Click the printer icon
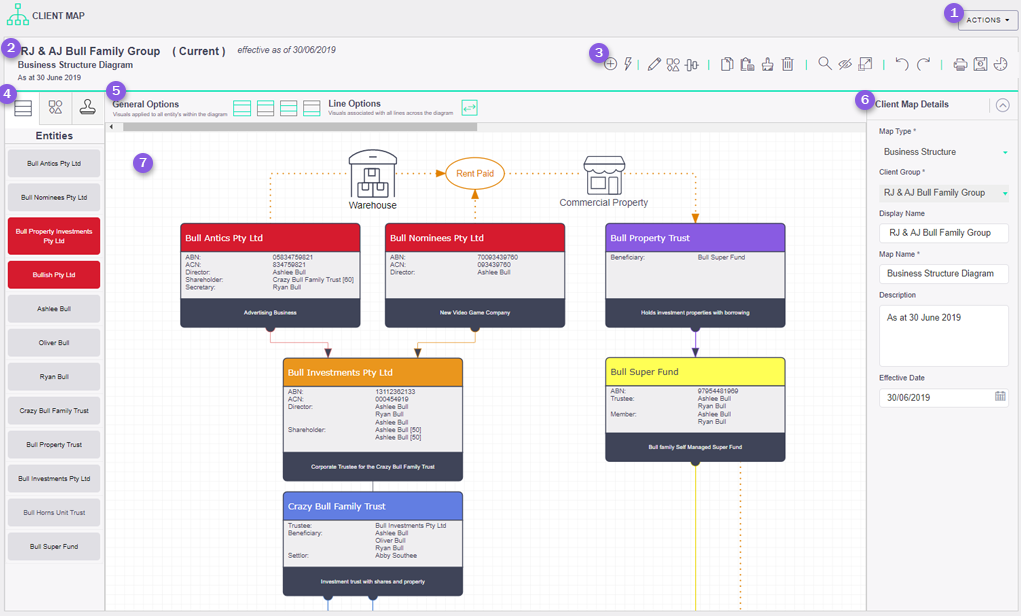Viewport: 1021px width, 616px height. [x=960, y=64]
